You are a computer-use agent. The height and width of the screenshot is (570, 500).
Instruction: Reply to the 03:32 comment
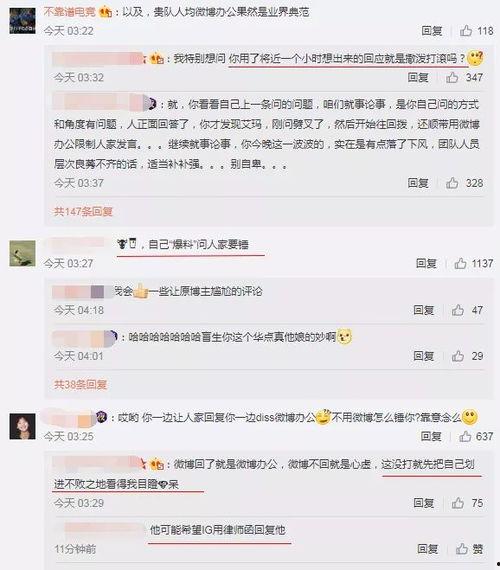pos(418,77)
